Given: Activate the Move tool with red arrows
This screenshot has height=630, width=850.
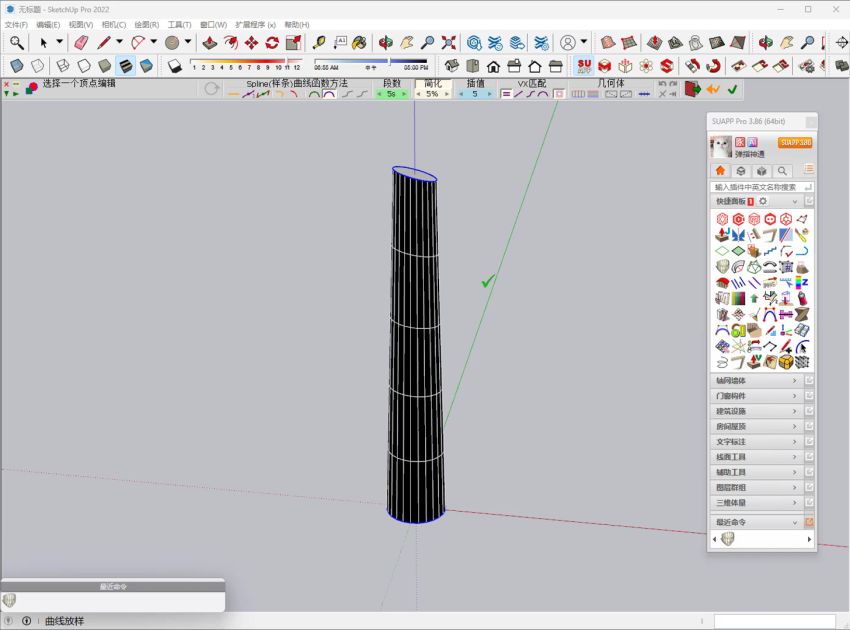Looking at the screenshot, I should click(x=252, y=42).
